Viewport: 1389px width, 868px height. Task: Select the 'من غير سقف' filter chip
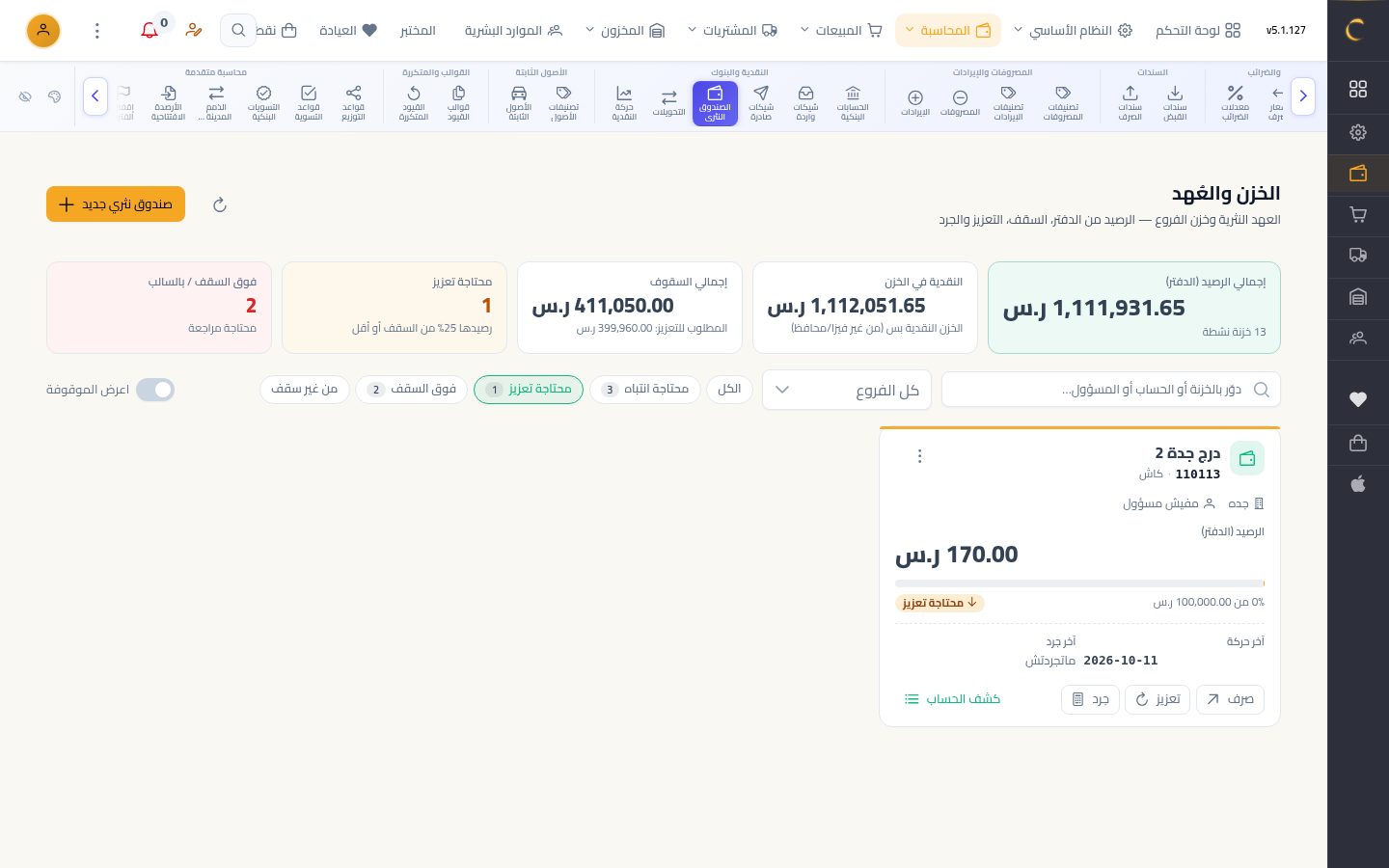click(x=305, y=389)
